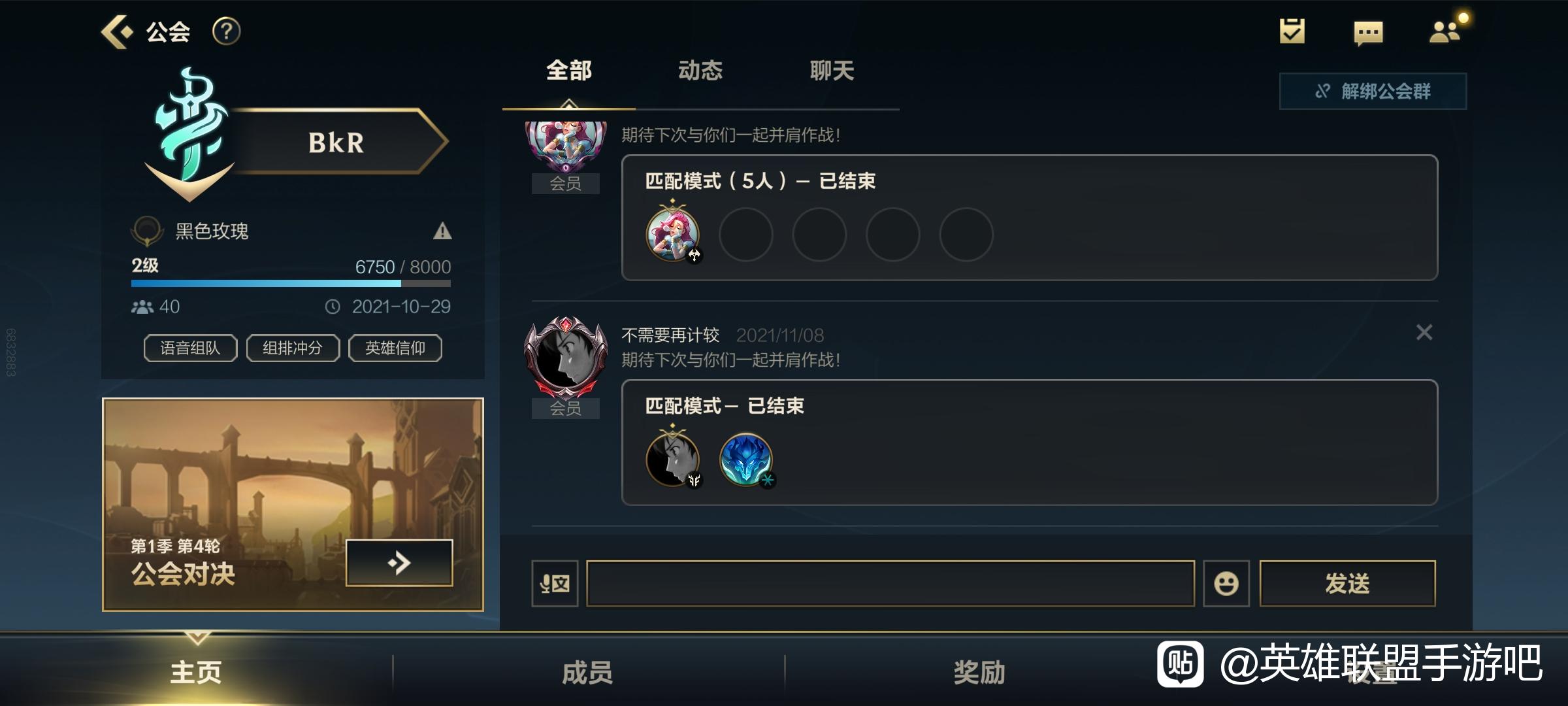
Task: Switch to the 聊天 tab
Action: coord(832,71)
